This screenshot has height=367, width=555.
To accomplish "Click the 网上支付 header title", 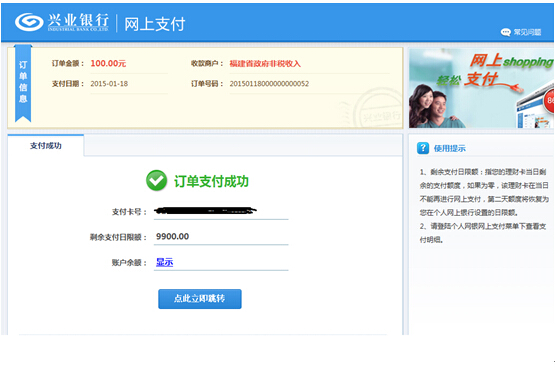I will tap(155, 24).
